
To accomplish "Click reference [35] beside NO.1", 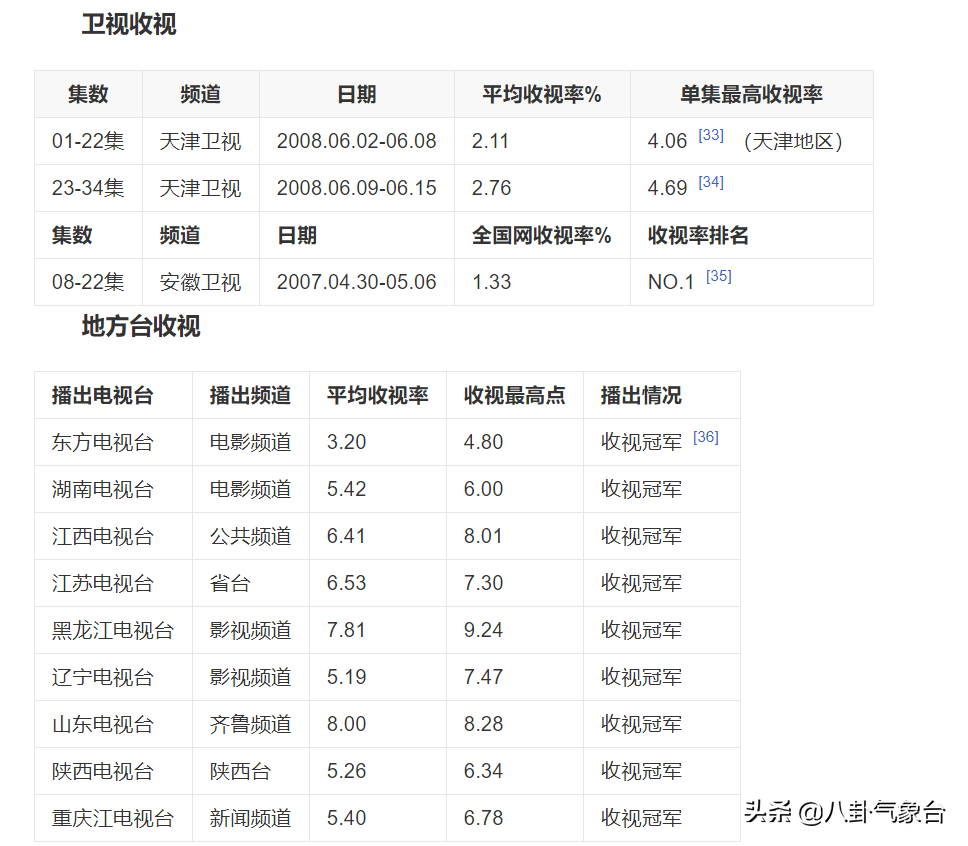I will point(718,276).
